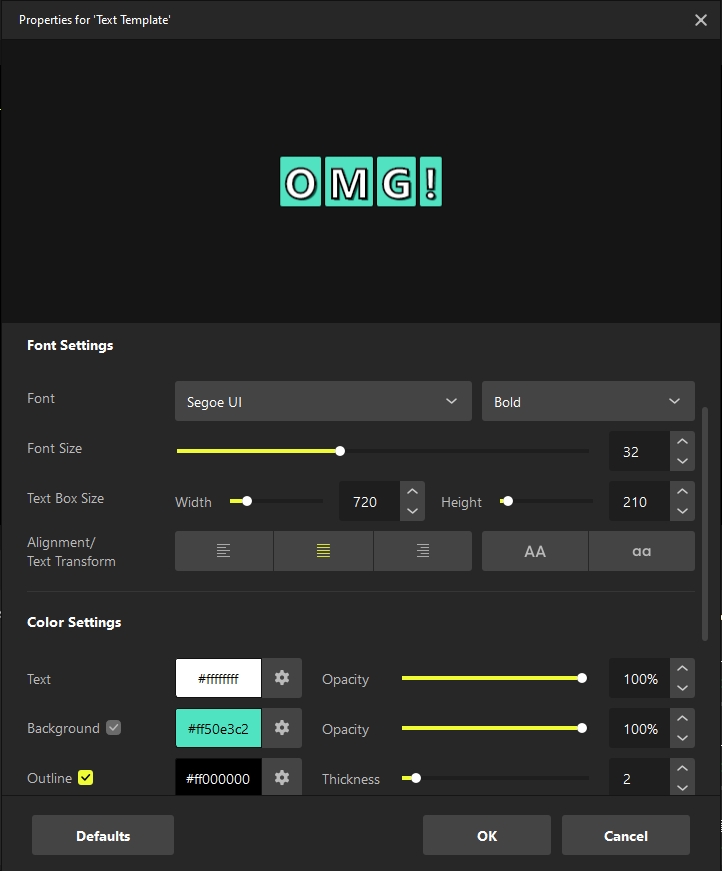This screenshot has width=722, height=871.
Task: Apply uppercase AA text transform
Action: pos(535,551)
